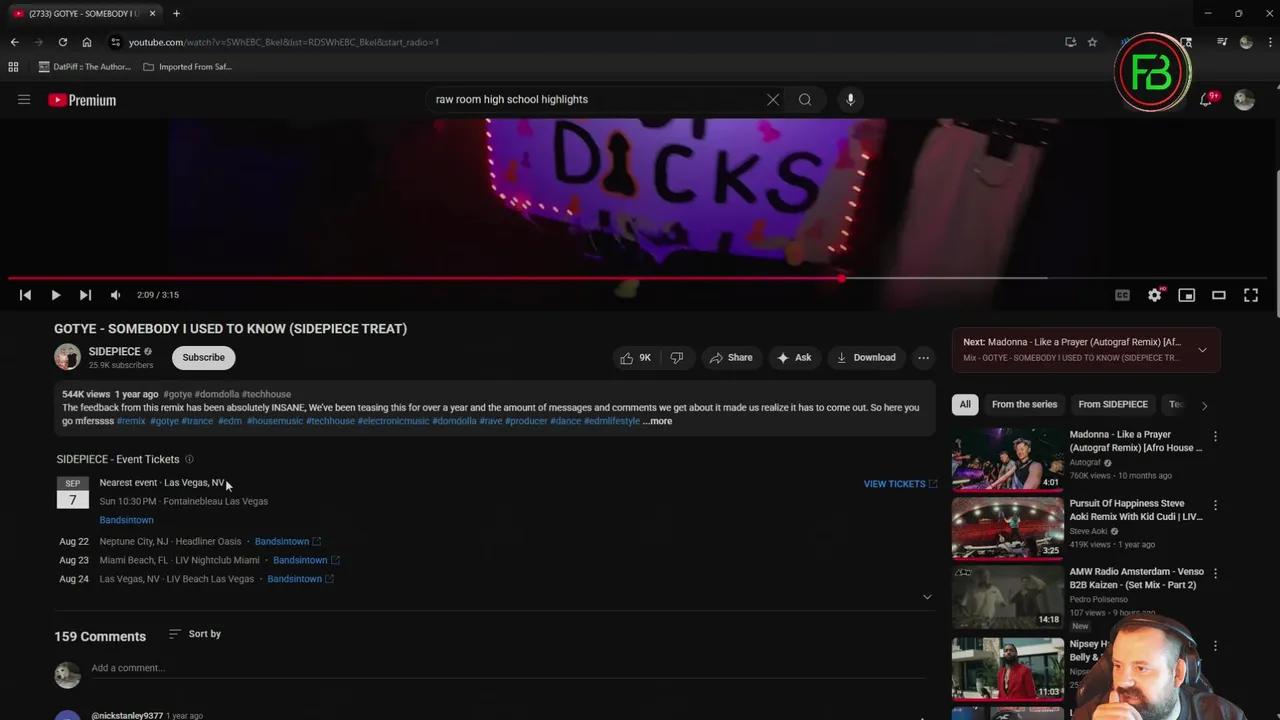Click the search text field
This screenshot has height=720, width=1280.
click(595, 99)
